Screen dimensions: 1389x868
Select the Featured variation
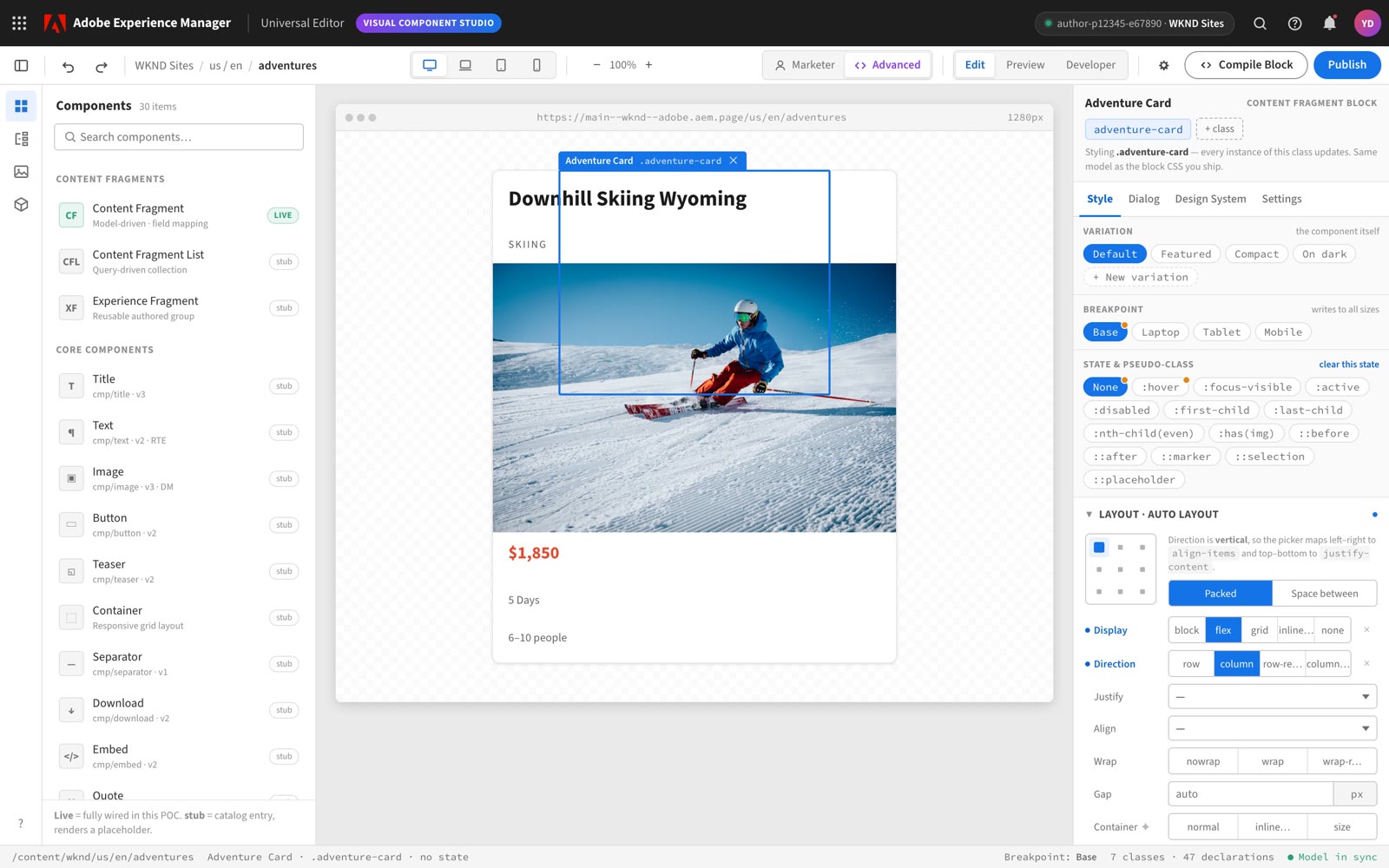click(x=1186, y=254)
